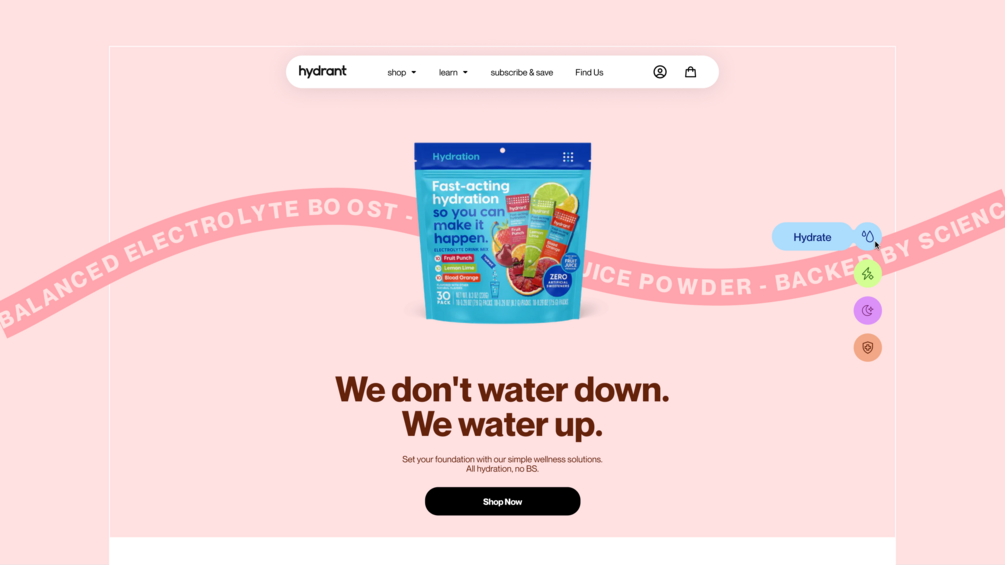Click the dot grid icon on pouch

[x=568, y=157]
